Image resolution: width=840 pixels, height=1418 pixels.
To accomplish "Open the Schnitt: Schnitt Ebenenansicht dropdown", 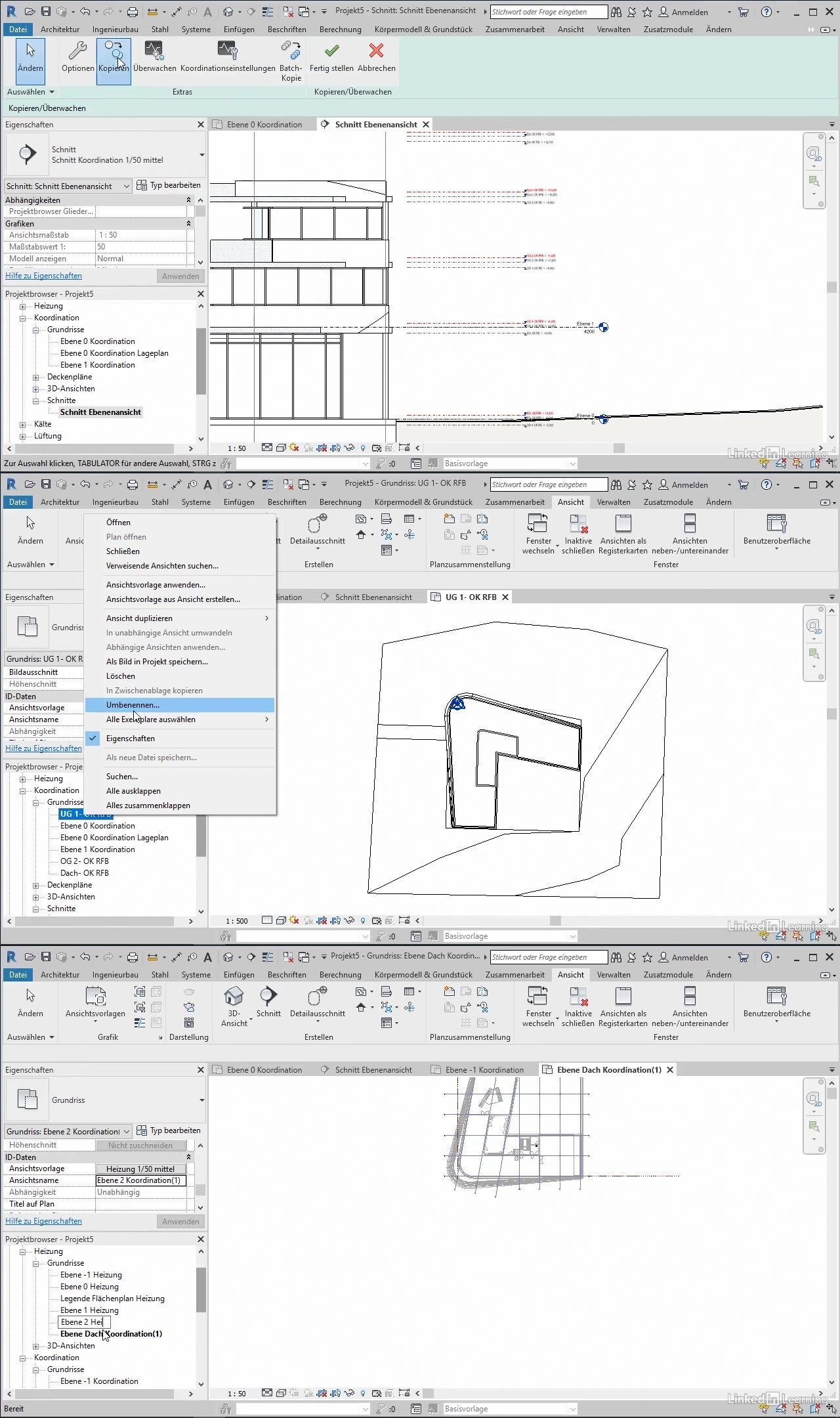I will point(68,186).
